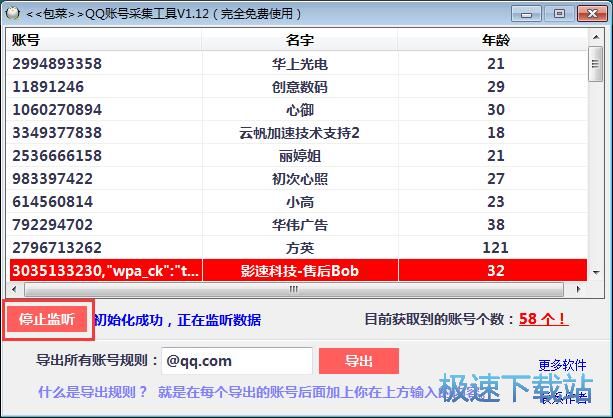Select account 2536666158
This screenshot has width=613, height=418.
pos(57,156)
